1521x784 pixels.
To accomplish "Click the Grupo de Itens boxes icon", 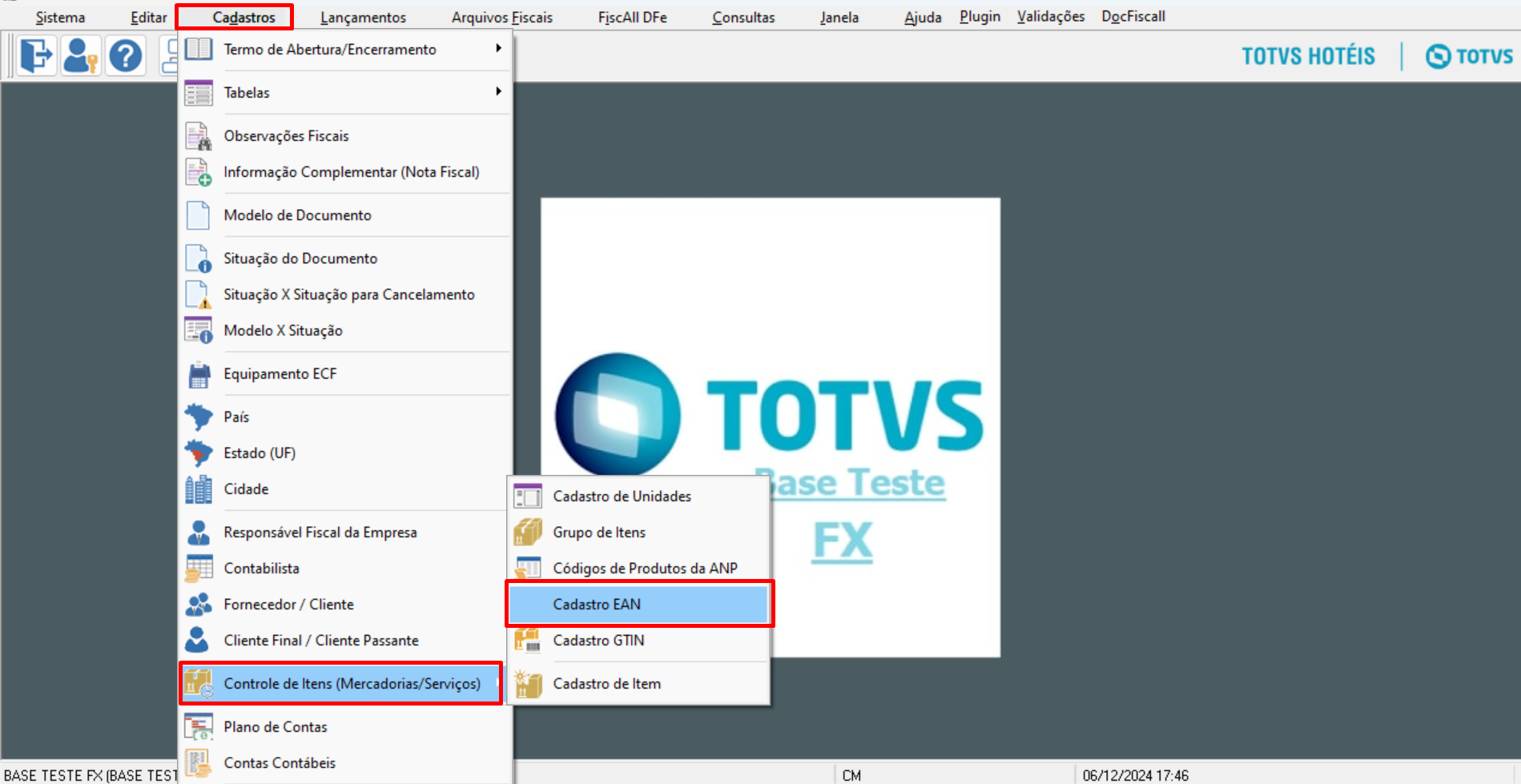I will (528, 533).
